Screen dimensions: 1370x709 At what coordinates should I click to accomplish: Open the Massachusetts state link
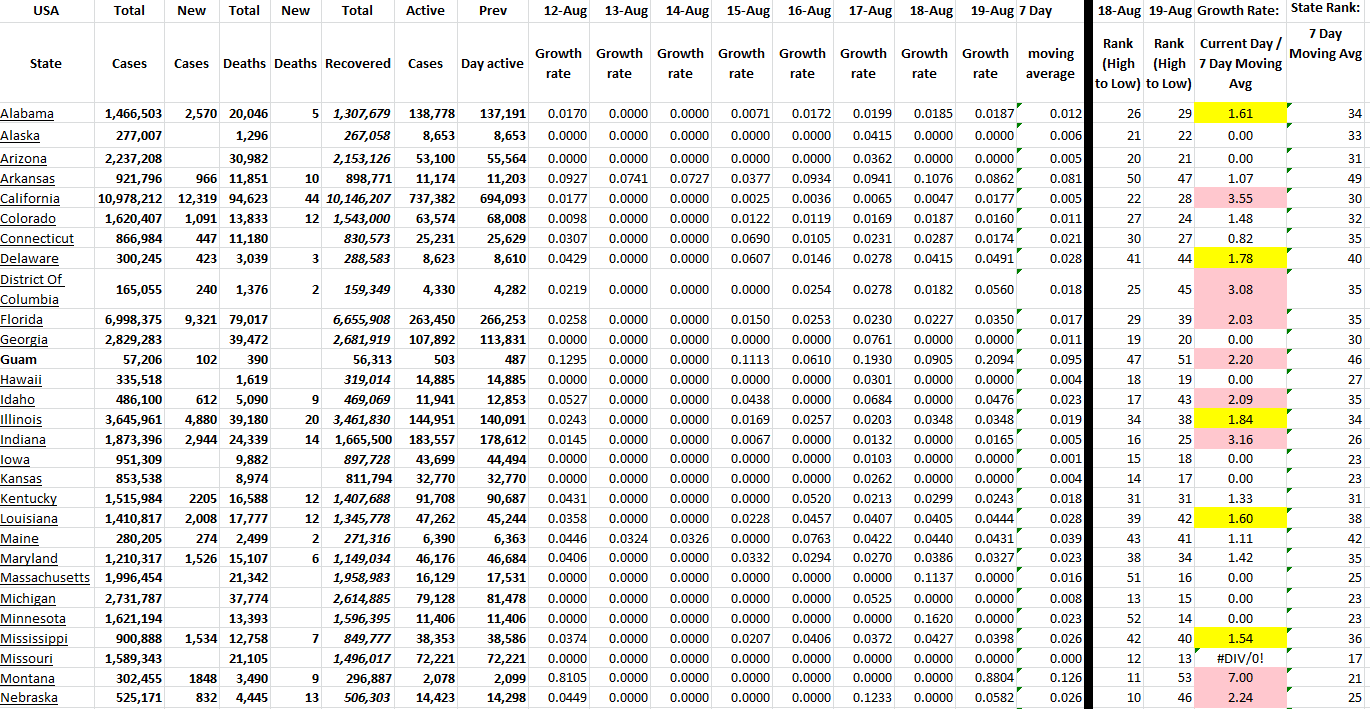[45, 578]
